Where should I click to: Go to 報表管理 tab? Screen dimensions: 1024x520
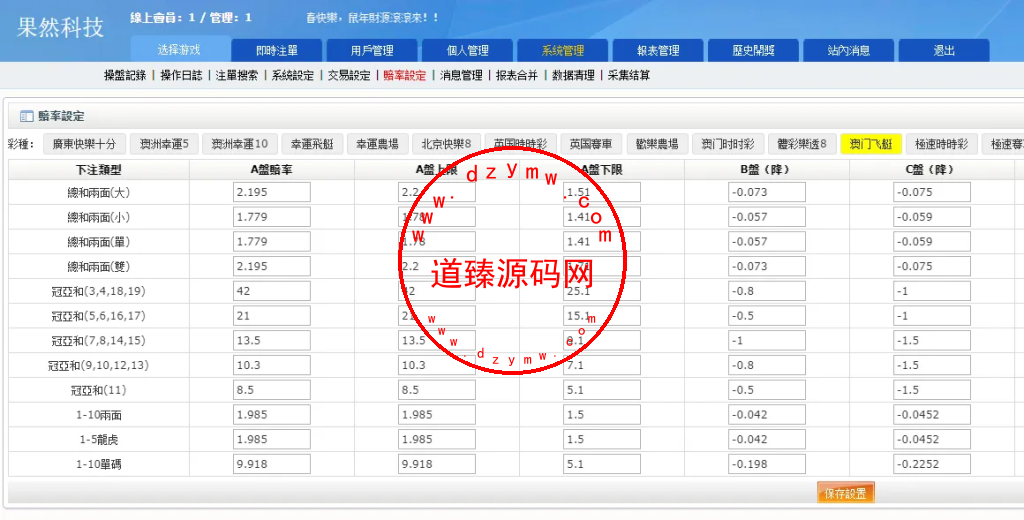coord(658,50)
